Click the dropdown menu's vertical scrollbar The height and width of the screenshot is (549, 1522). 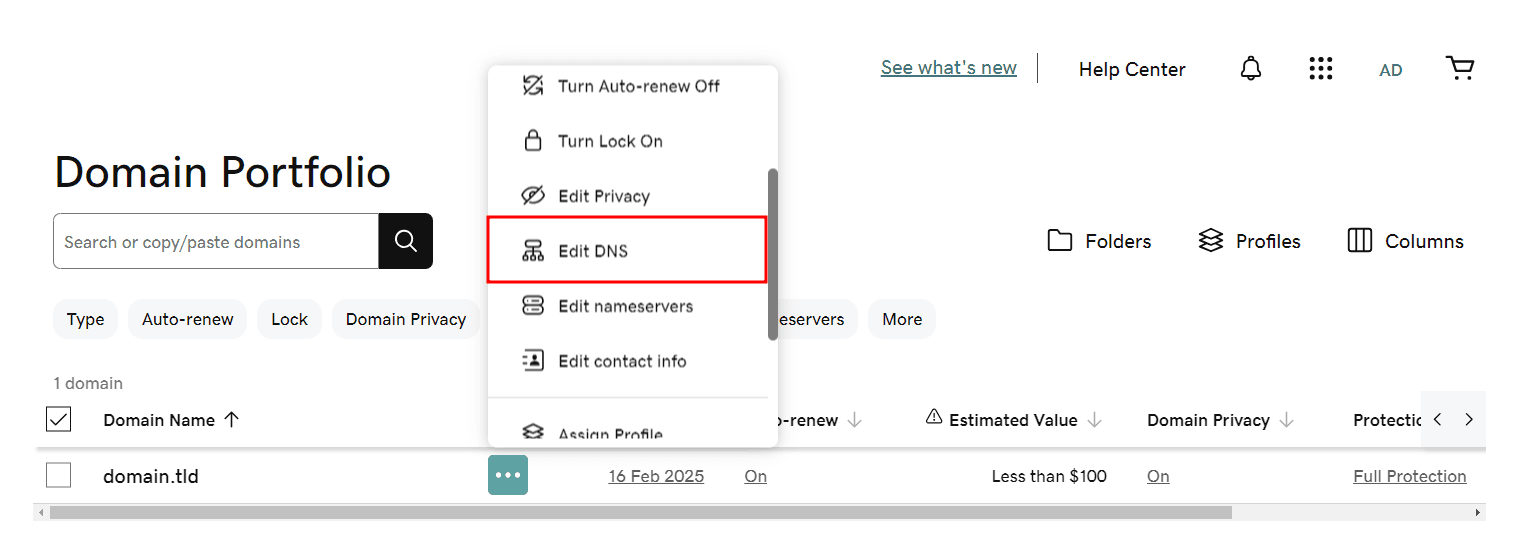pos(772,254)
